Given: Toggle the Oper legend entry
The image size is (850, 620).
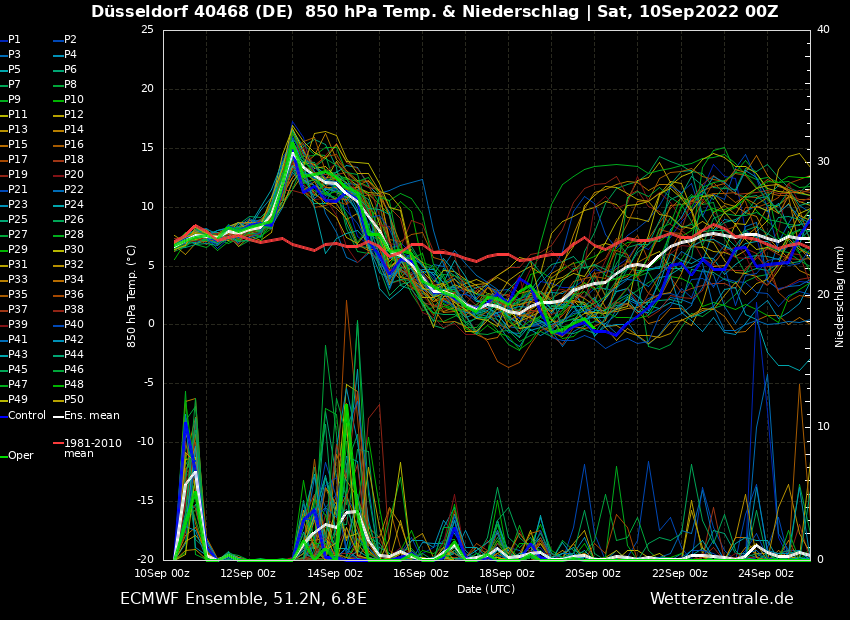Looking at the screenshot, I should [20, 456].
